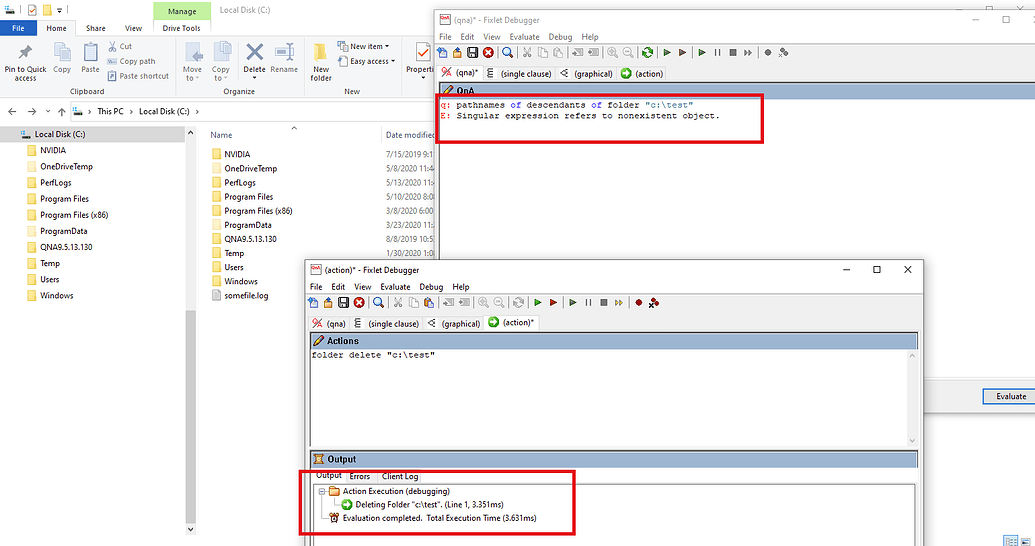Click the Save disk icon in qna debugger window
Screen dimensions: 1035x546
(472, 52)
